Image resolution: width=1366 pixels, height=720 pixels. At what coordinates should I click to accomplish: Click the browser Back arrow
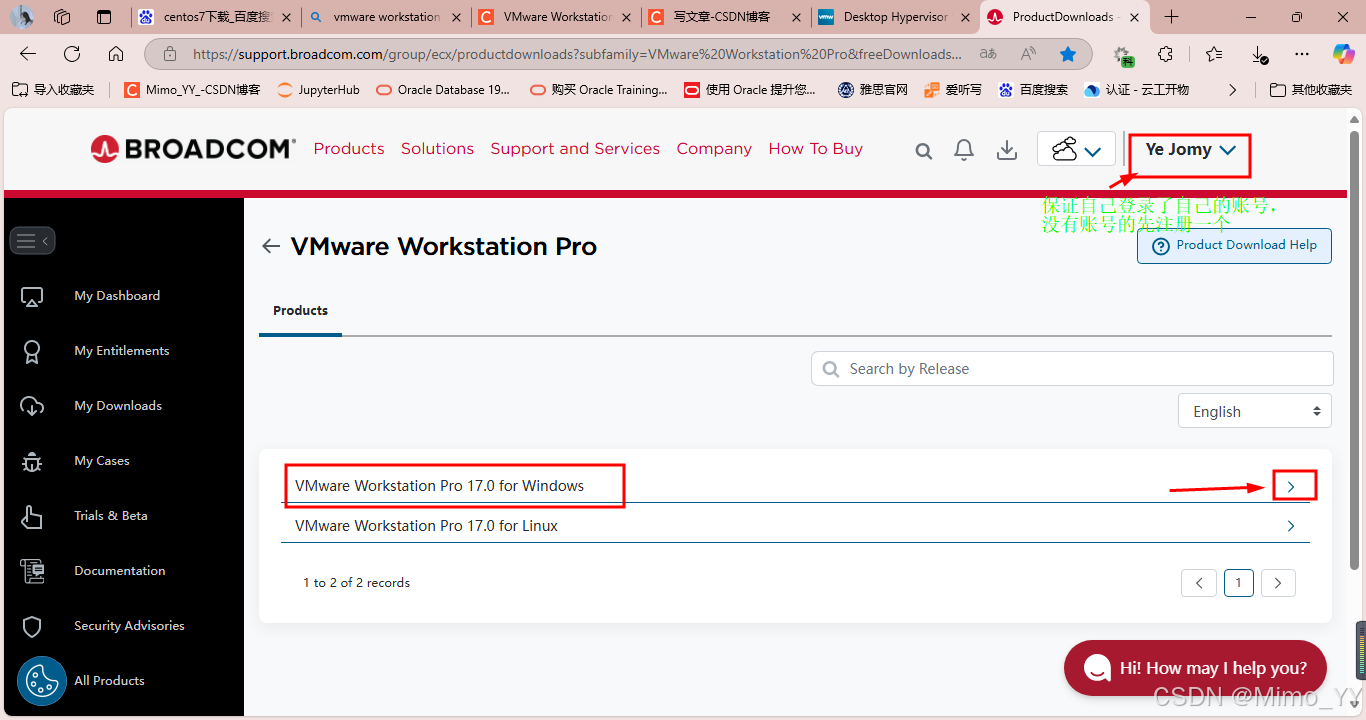coord(28,54)
